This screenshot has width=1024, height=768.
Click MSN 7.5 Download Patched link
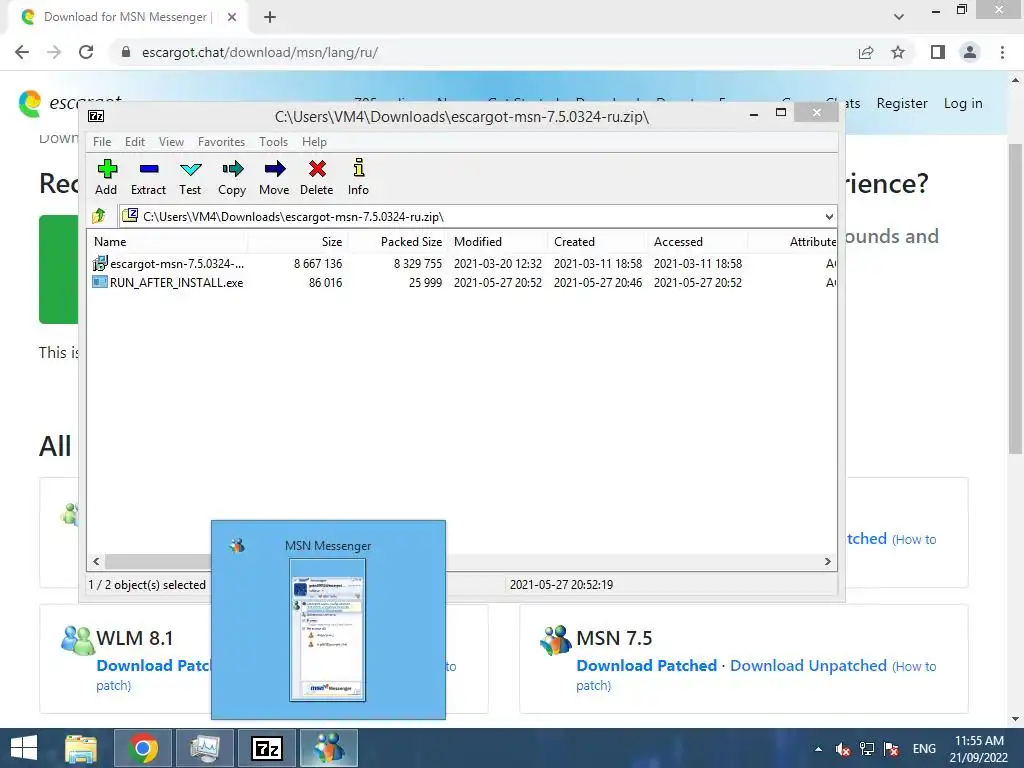647,665
